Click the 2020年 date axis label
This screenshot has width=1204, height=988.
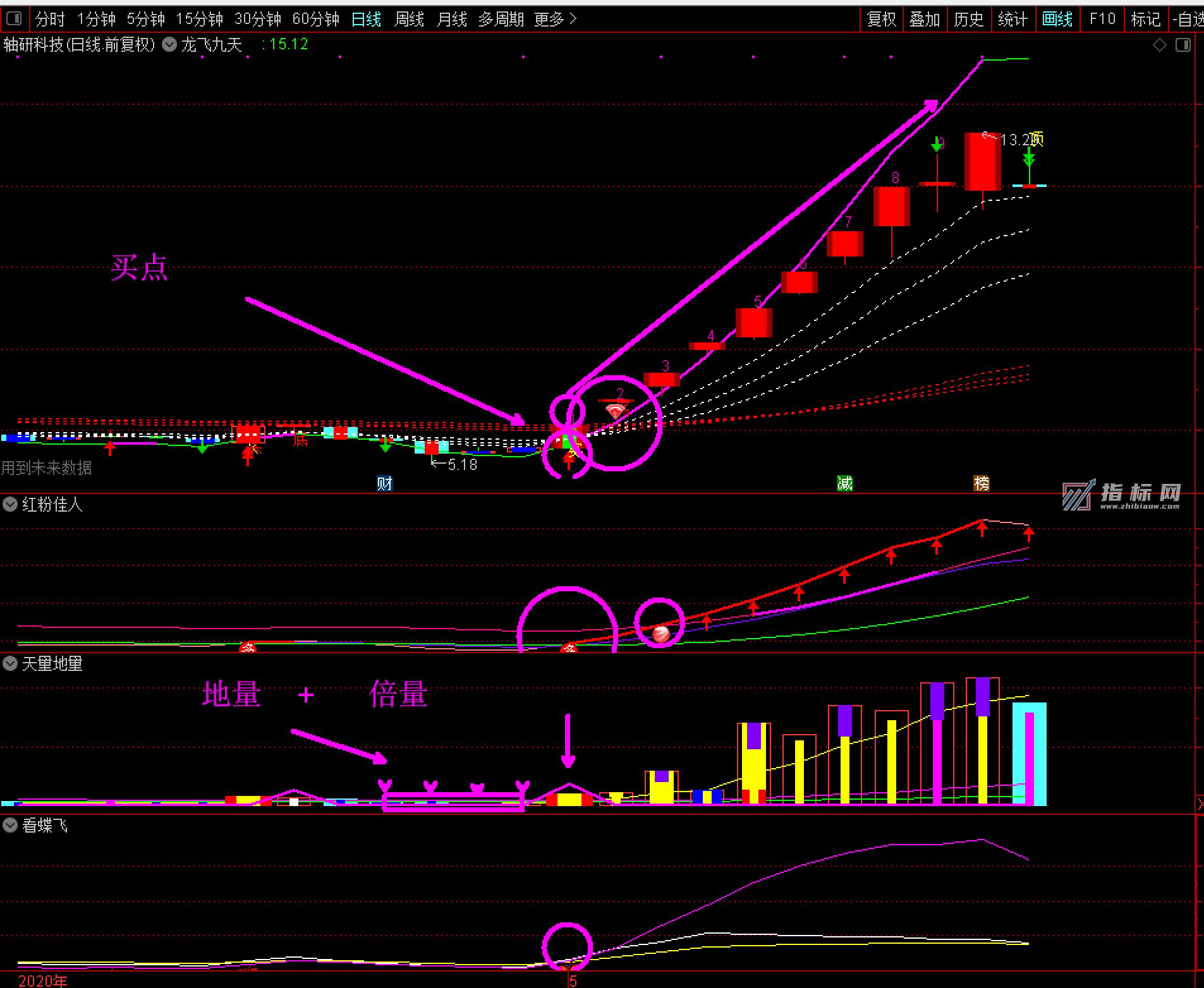43,981
